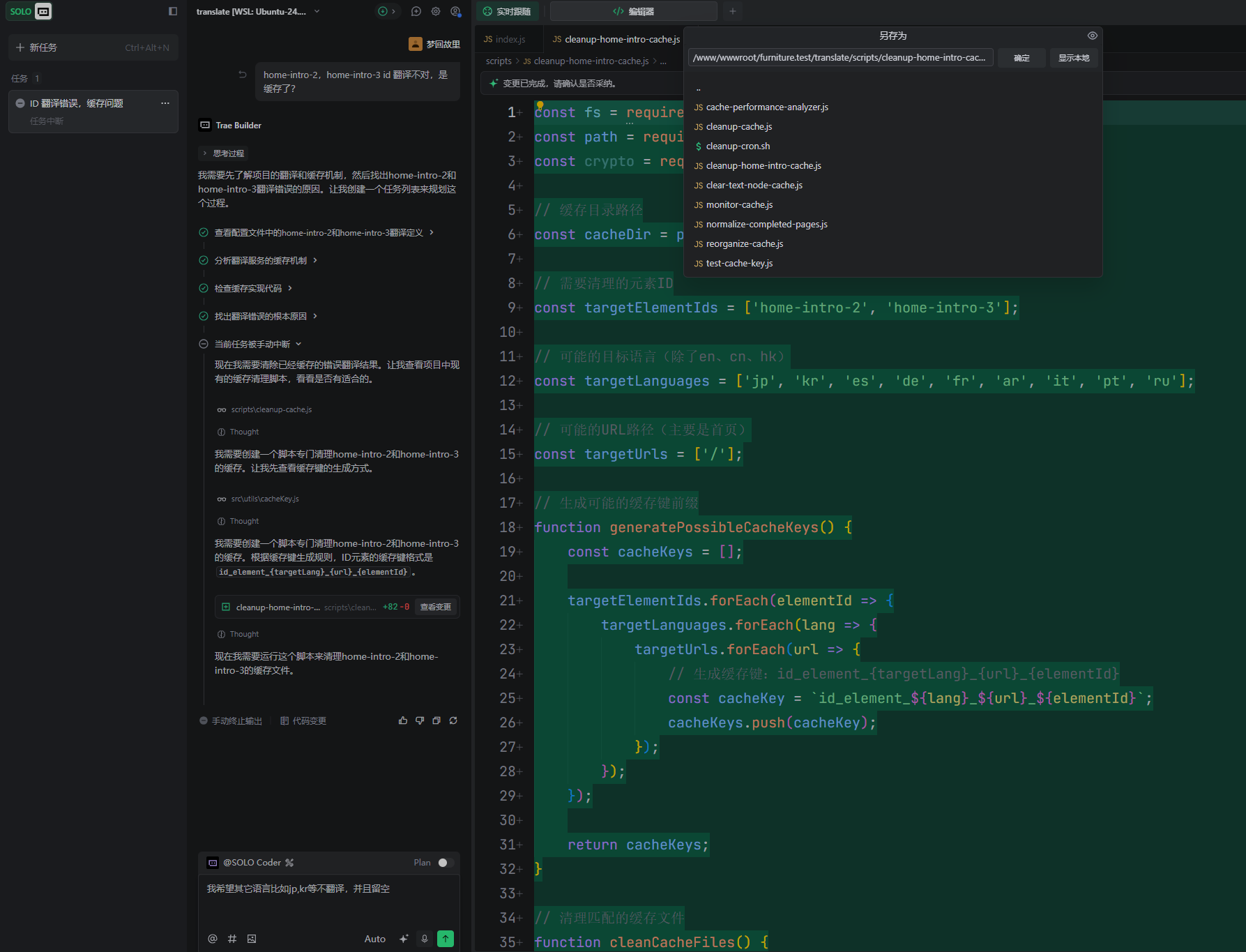Open settings via the gear icon
Image resolution: width=1246 pixels, height=952 pixels.
[436, 11]
